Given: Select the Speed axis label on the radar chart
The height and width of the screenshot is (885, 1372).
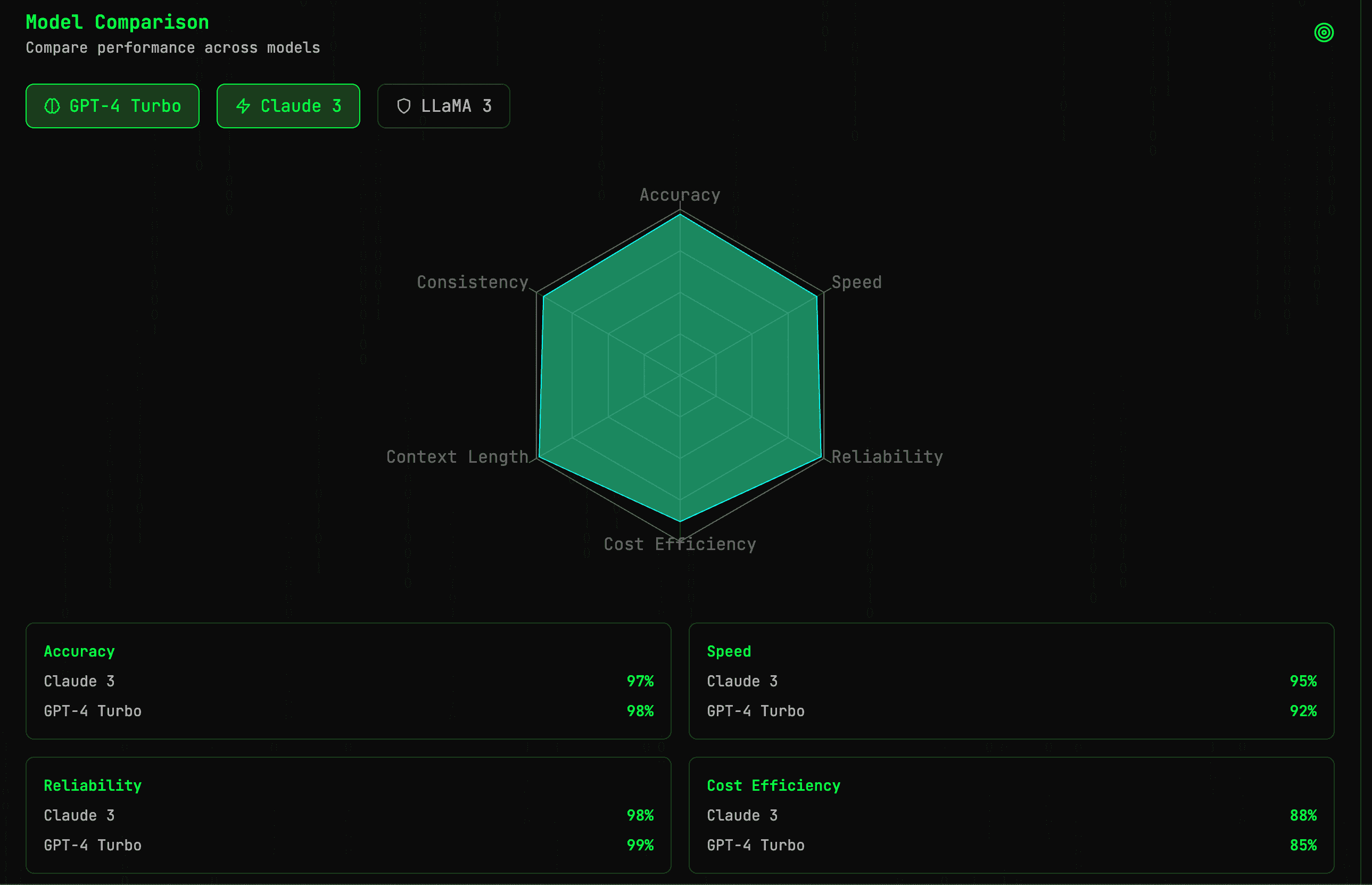Looking at the screenshot, I should [x=857, y=282].
